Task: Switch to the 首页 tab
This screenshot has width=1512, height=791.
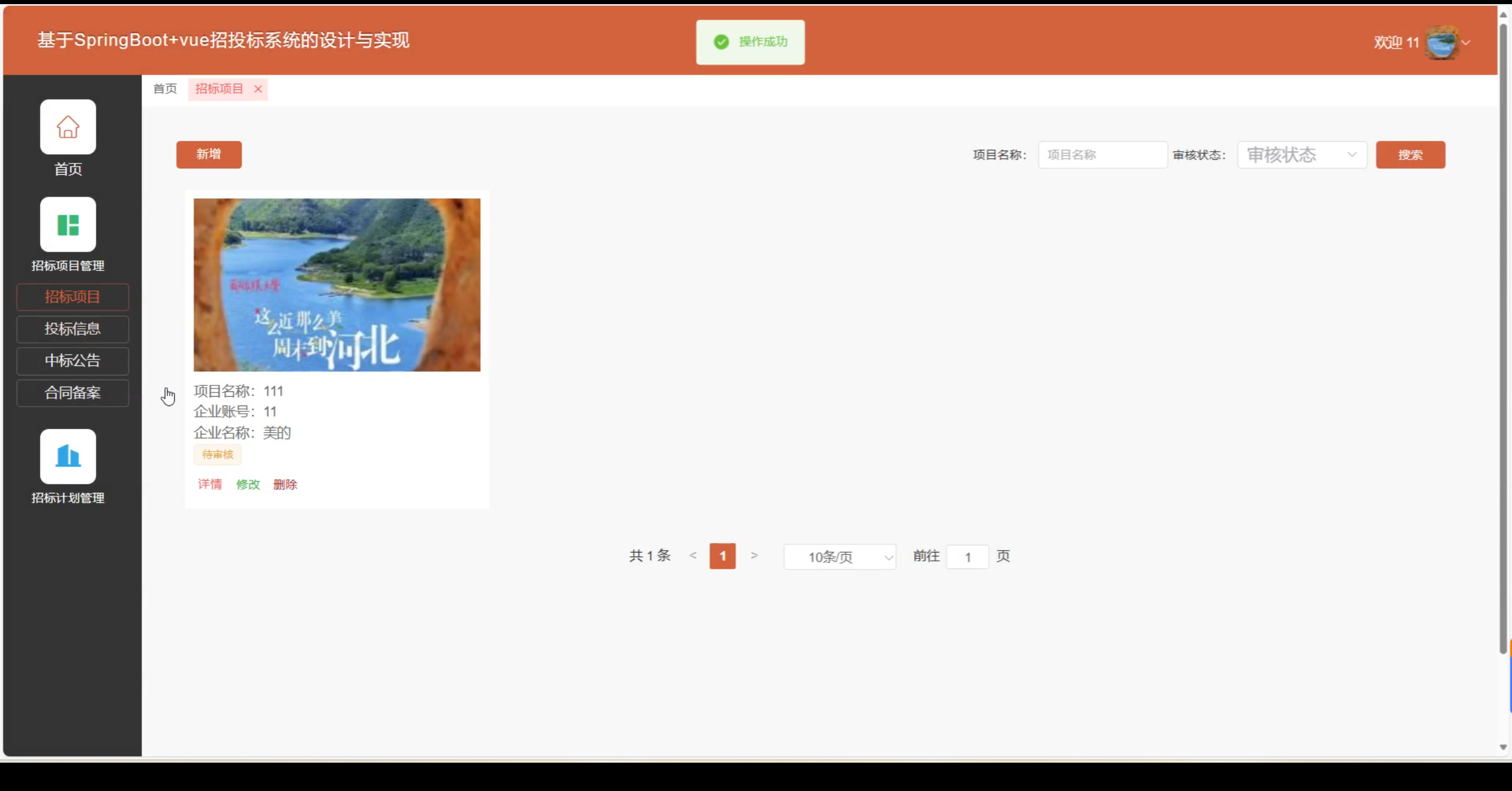Action: (x=165, y=89)
